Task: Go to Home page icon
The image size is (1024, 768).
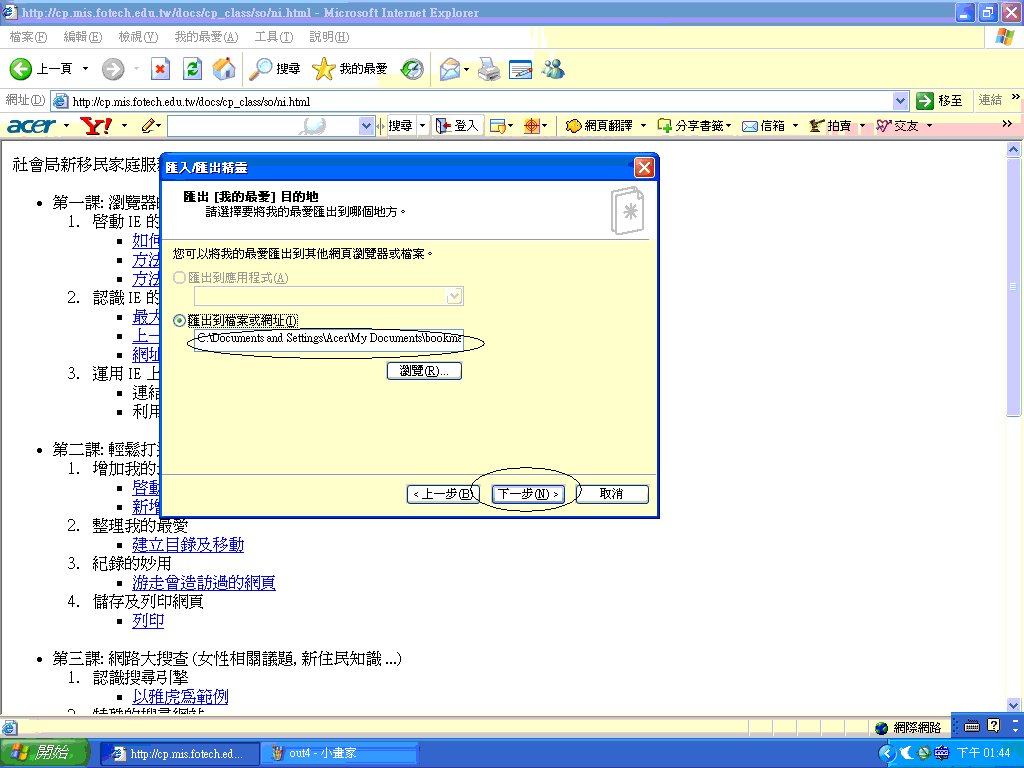Action: point(224,69)
